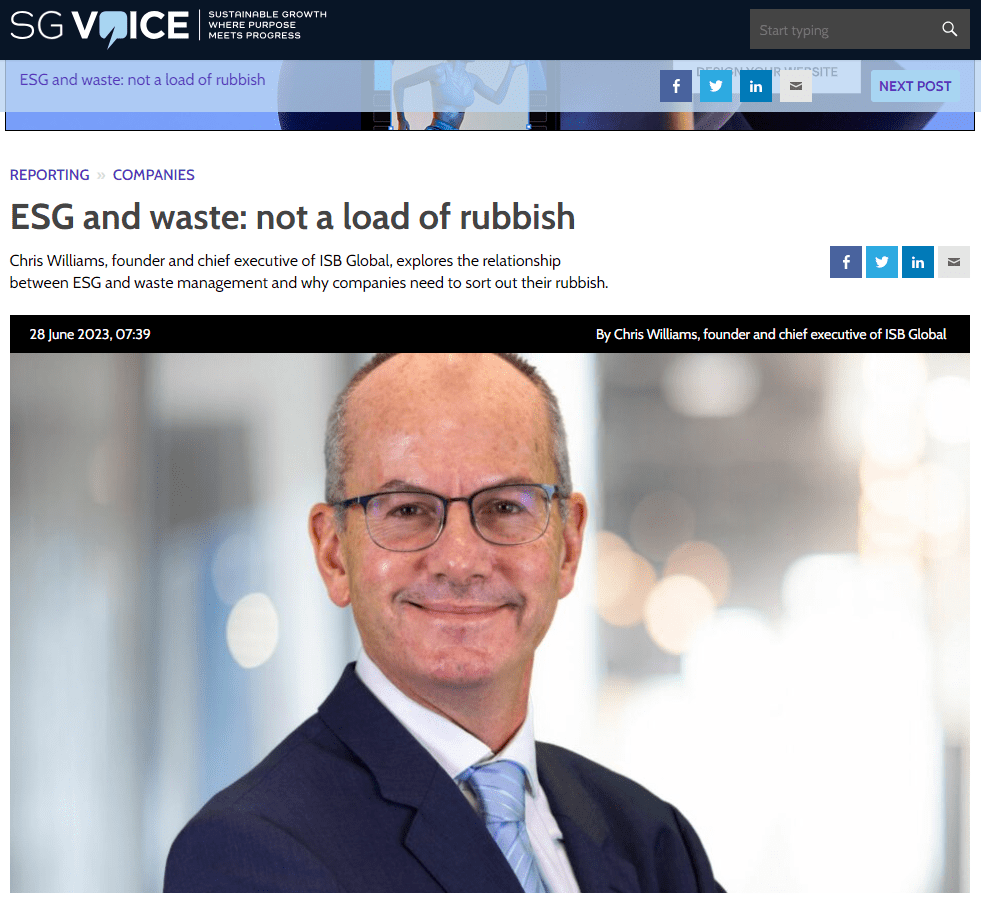
Task: Go to the NEXT POST
Action: pos(915,86)
